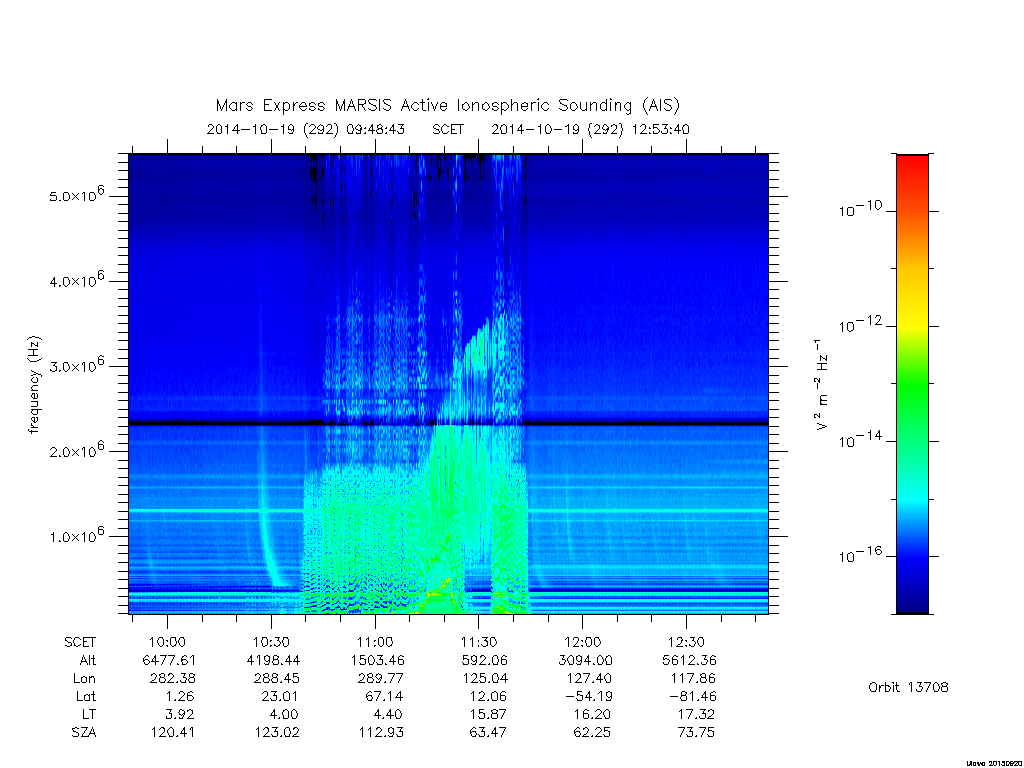The width and height of the screenshot is (1024, 768).
Task: Select the 11:00 SCET time tick label
Action: (375, 642)
